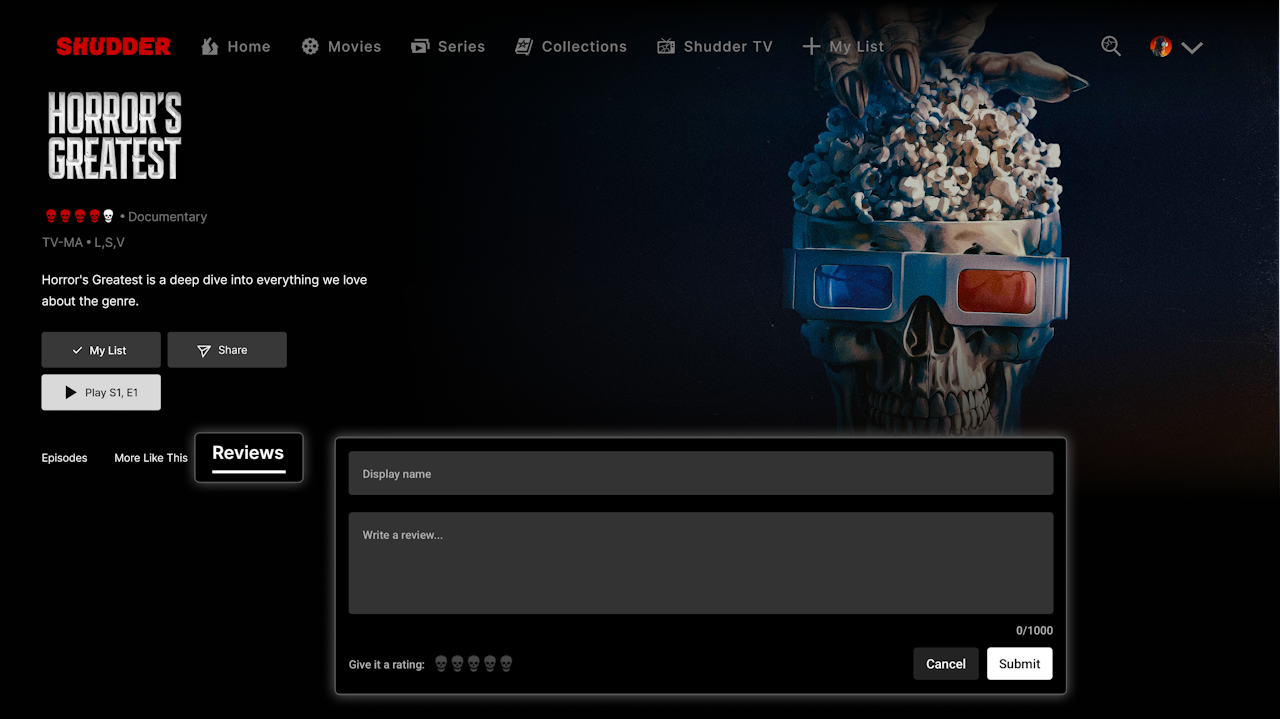Toggle the title's My List checkmark button
This screenshot has height=719, width=1280.
coord(101,350)
